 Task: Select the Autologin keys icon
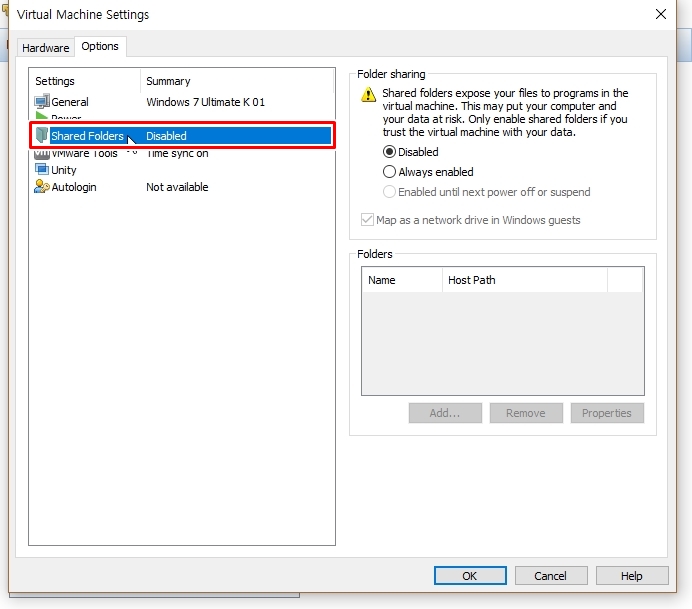pyautogui.click(x=42, y=187)
